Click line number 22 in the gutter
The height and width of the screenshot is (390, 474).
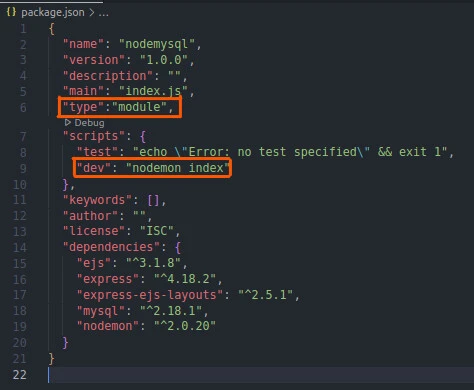pyautogui.click(x=19, y=375)
